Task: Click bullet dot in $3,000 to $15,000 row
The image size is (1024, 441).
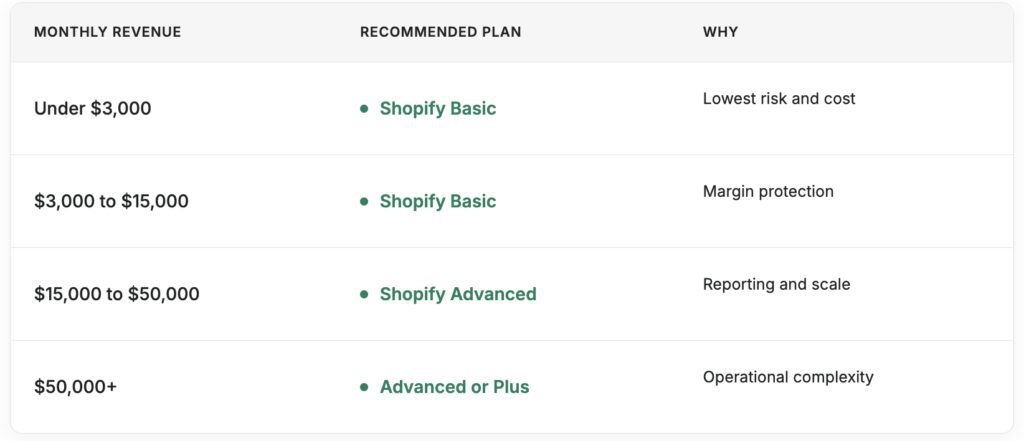Action: coord(364,202)
